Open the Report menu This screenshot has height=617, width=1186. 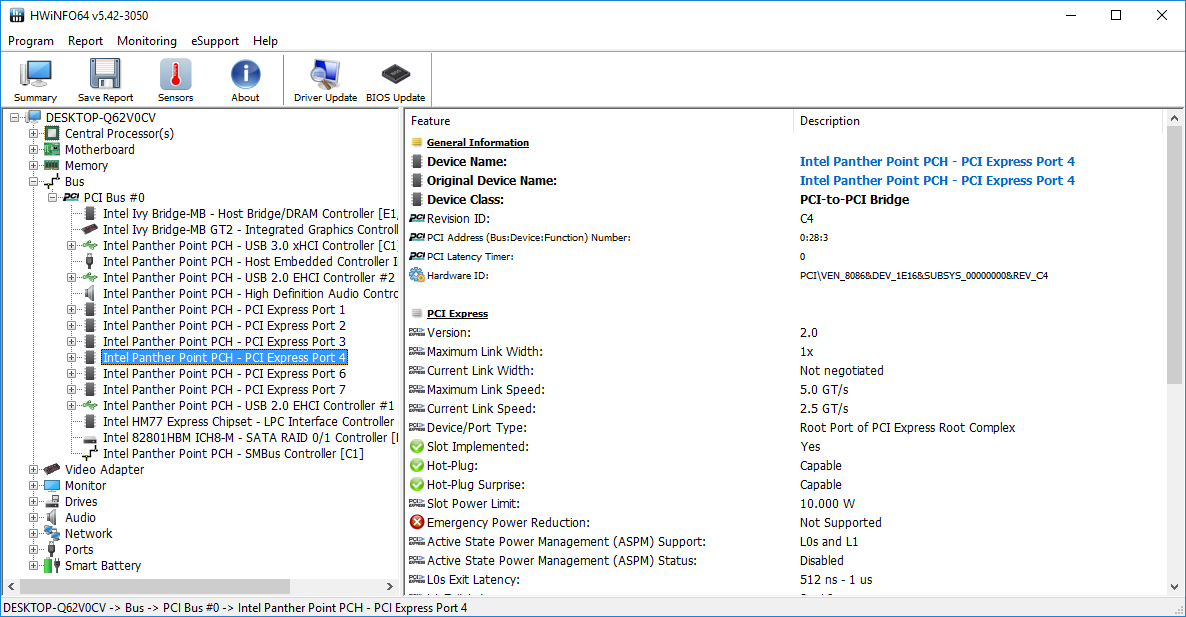pos(85,41)
